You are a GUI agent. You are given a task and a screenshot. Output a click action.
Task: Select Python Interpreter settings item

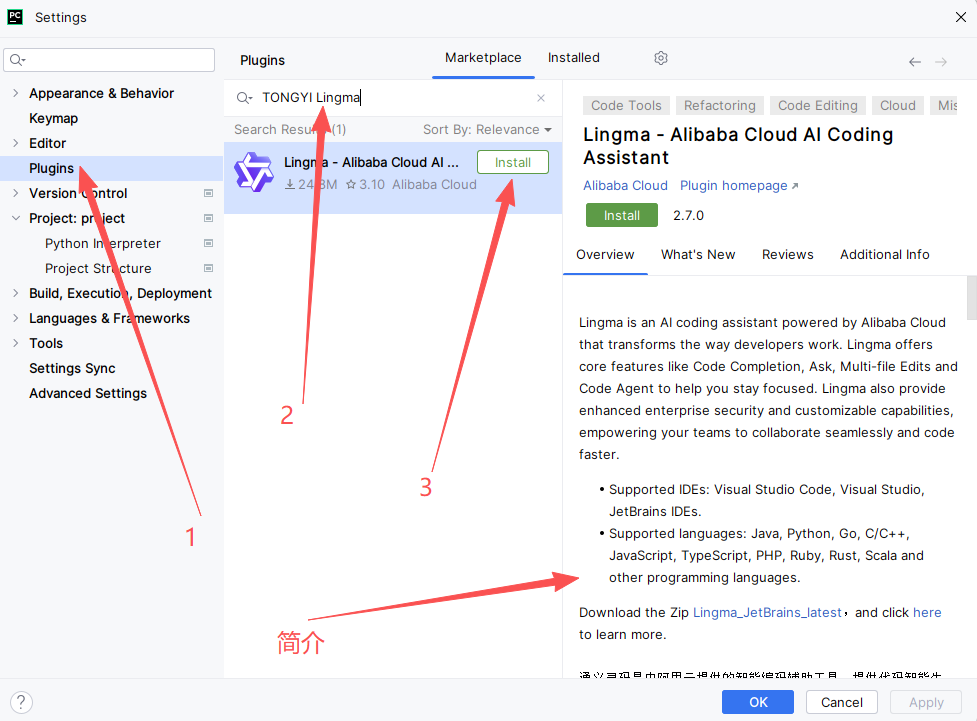click(103, 243)
